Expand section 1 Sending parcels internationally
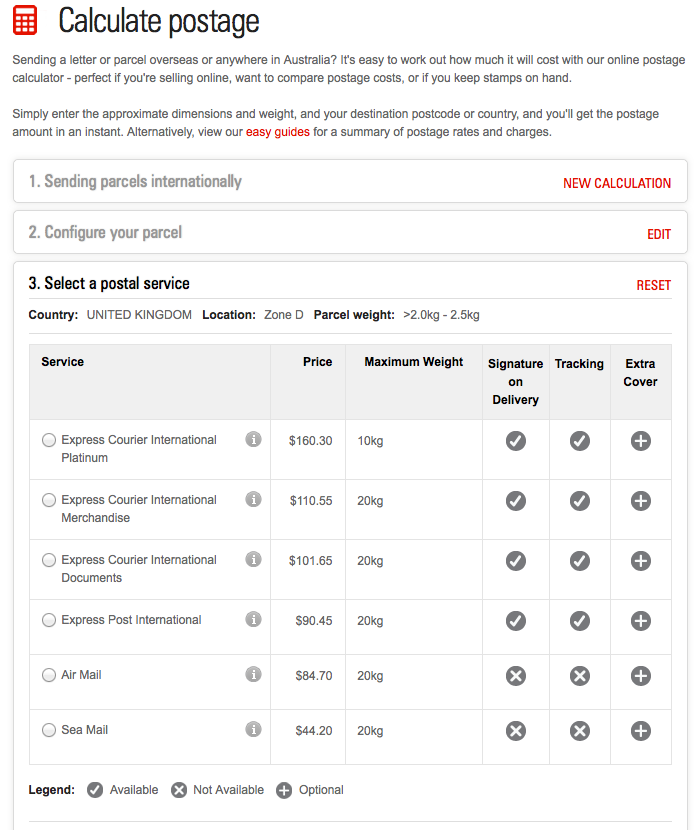This screenshot has height=830, width=695. (x=135, y=182)
